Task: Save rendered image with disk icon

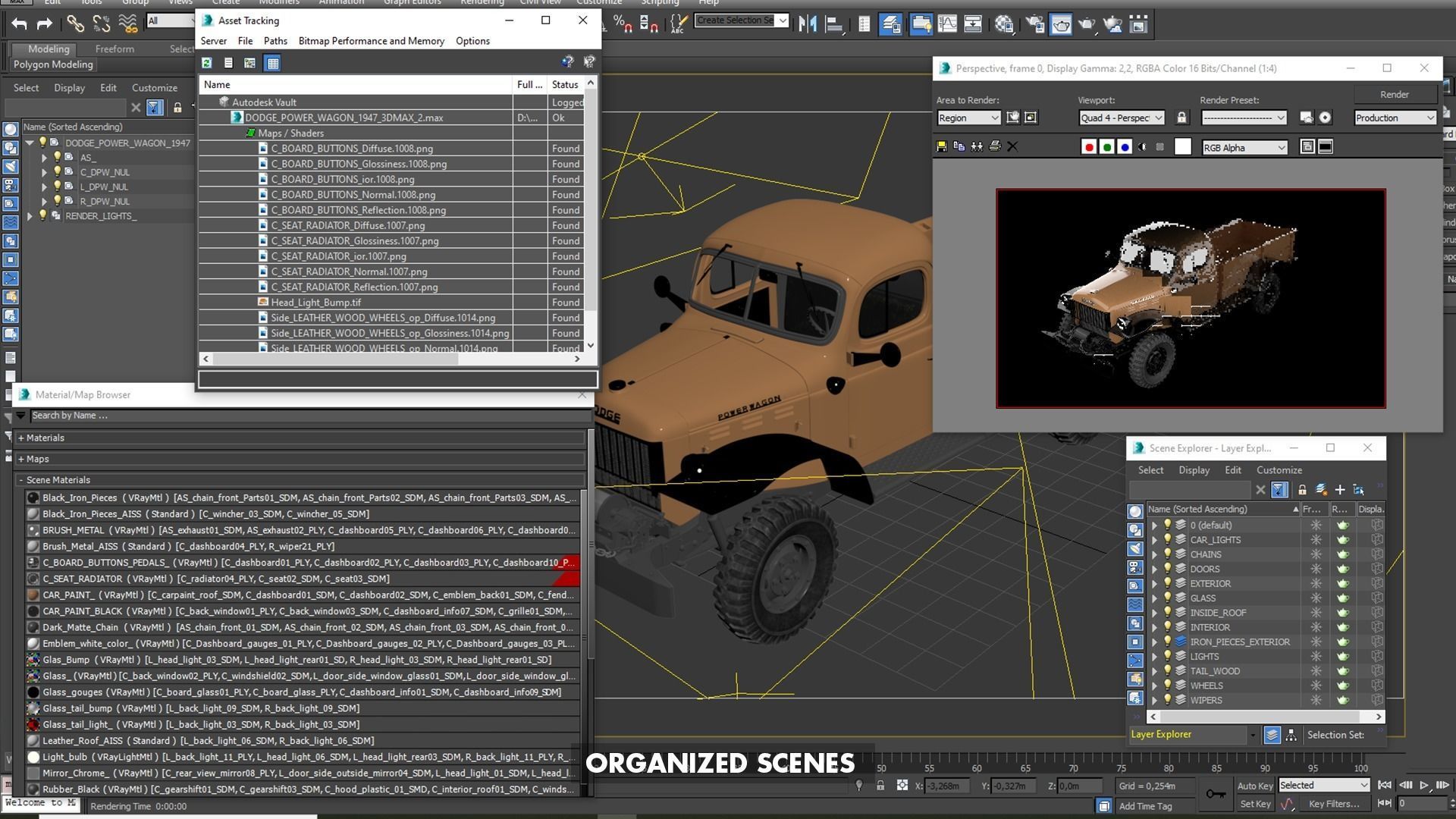Action: click(x=942, y=147)
